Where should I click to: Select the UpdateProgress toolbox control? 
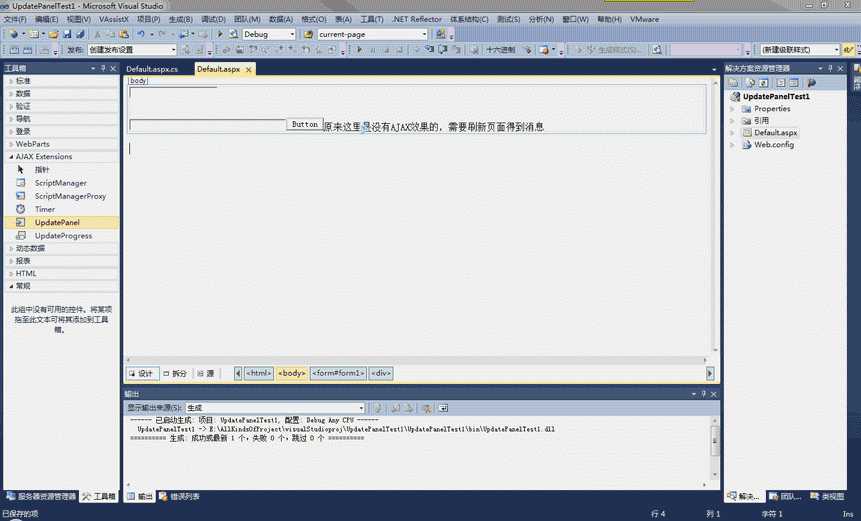pyautogui.click(x=61, y=236)
